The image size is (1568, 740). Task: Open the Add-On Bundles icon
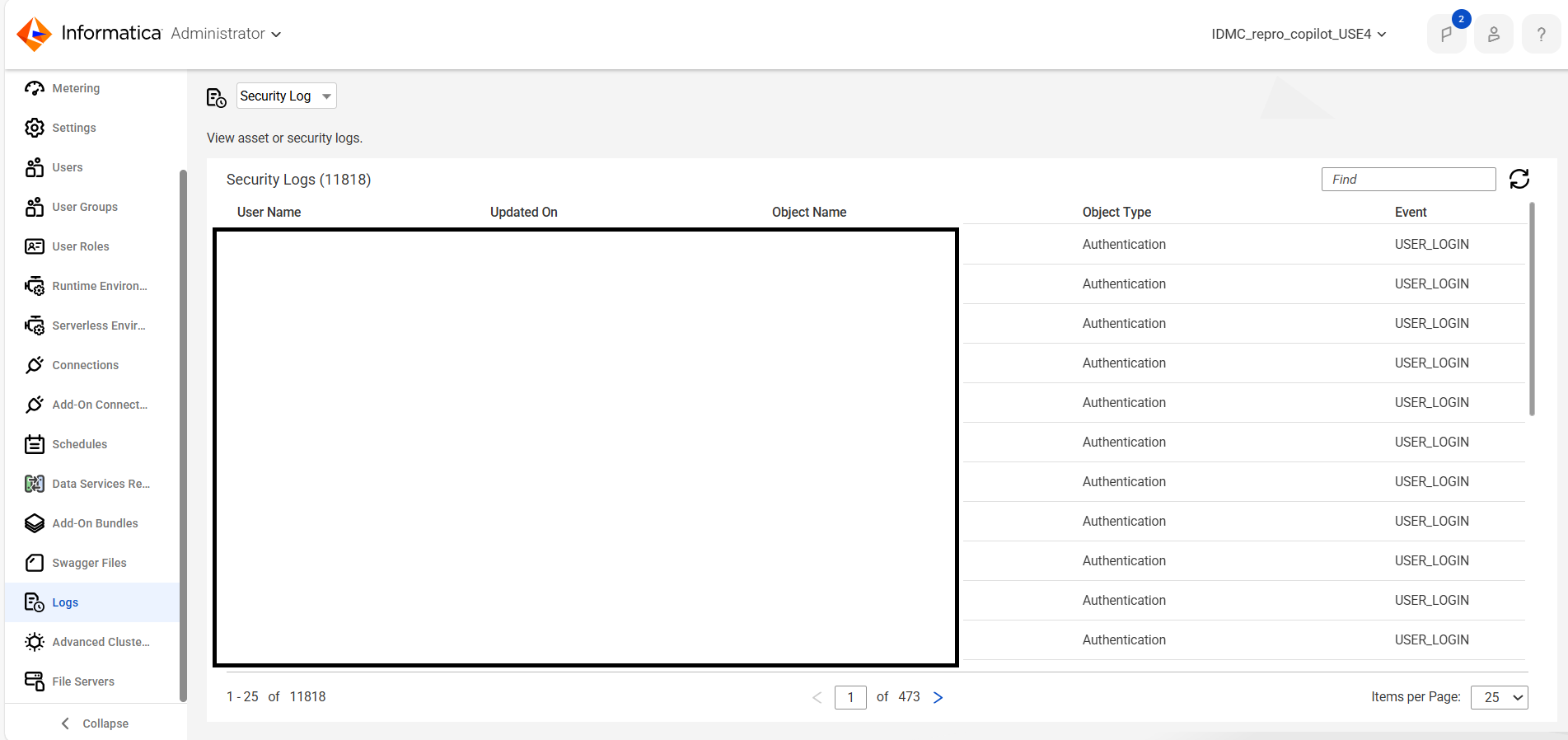[35, 523]
